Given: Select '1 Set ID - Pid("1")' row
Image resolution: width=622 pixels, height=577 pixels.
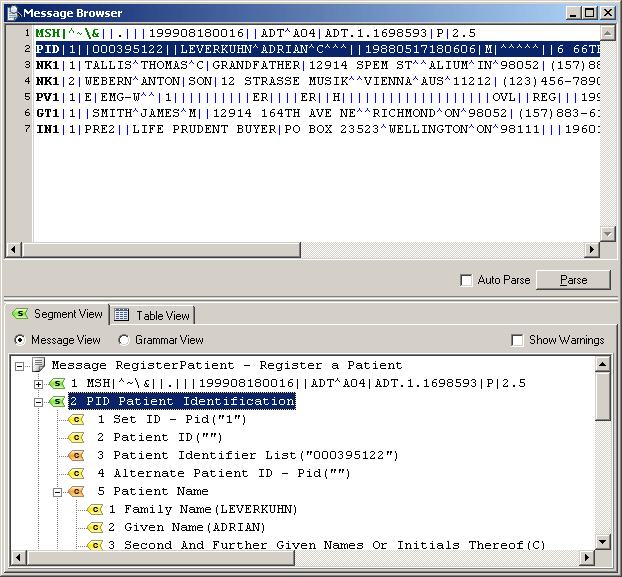Looking at the screenshot, I should [172, 420].
